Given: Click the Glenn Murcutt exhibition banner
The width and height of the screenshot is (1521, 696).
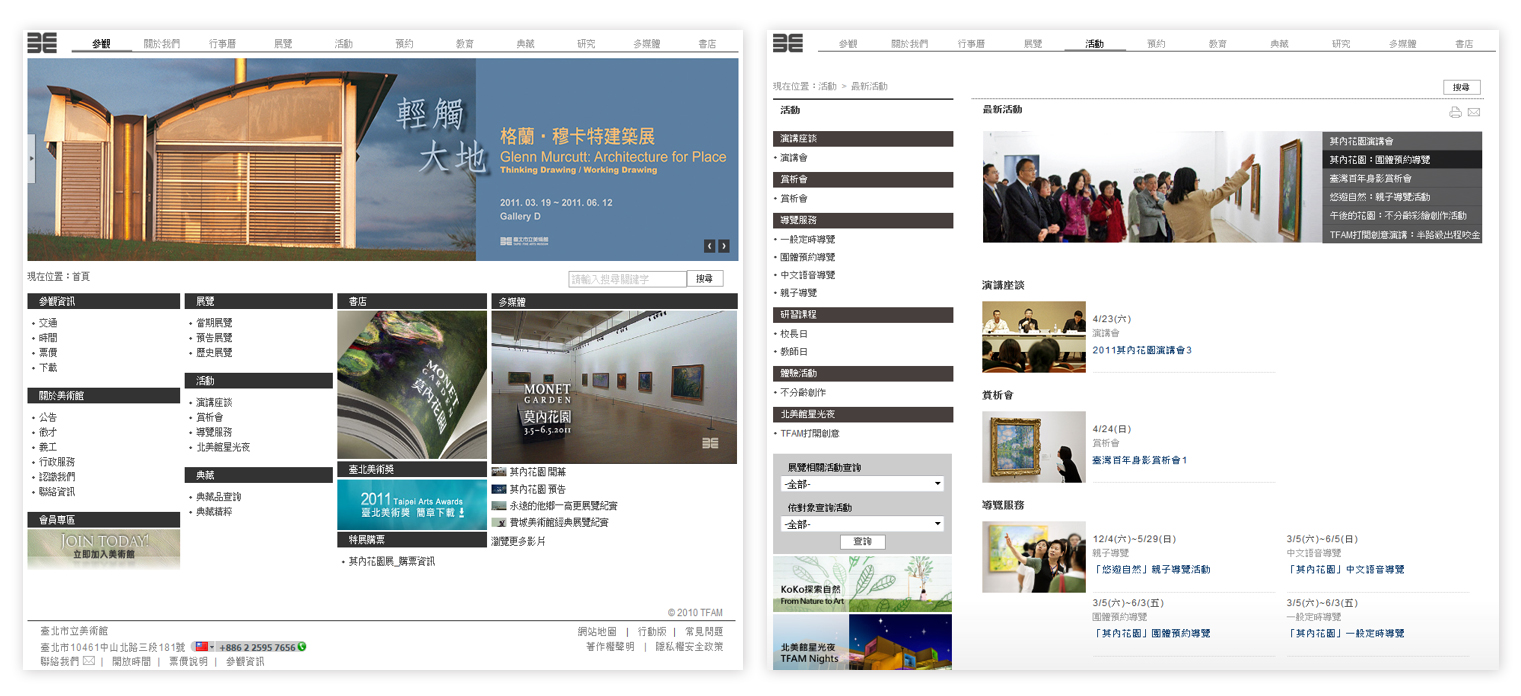Looking at the screenshot, I should (x=383, y=160).
